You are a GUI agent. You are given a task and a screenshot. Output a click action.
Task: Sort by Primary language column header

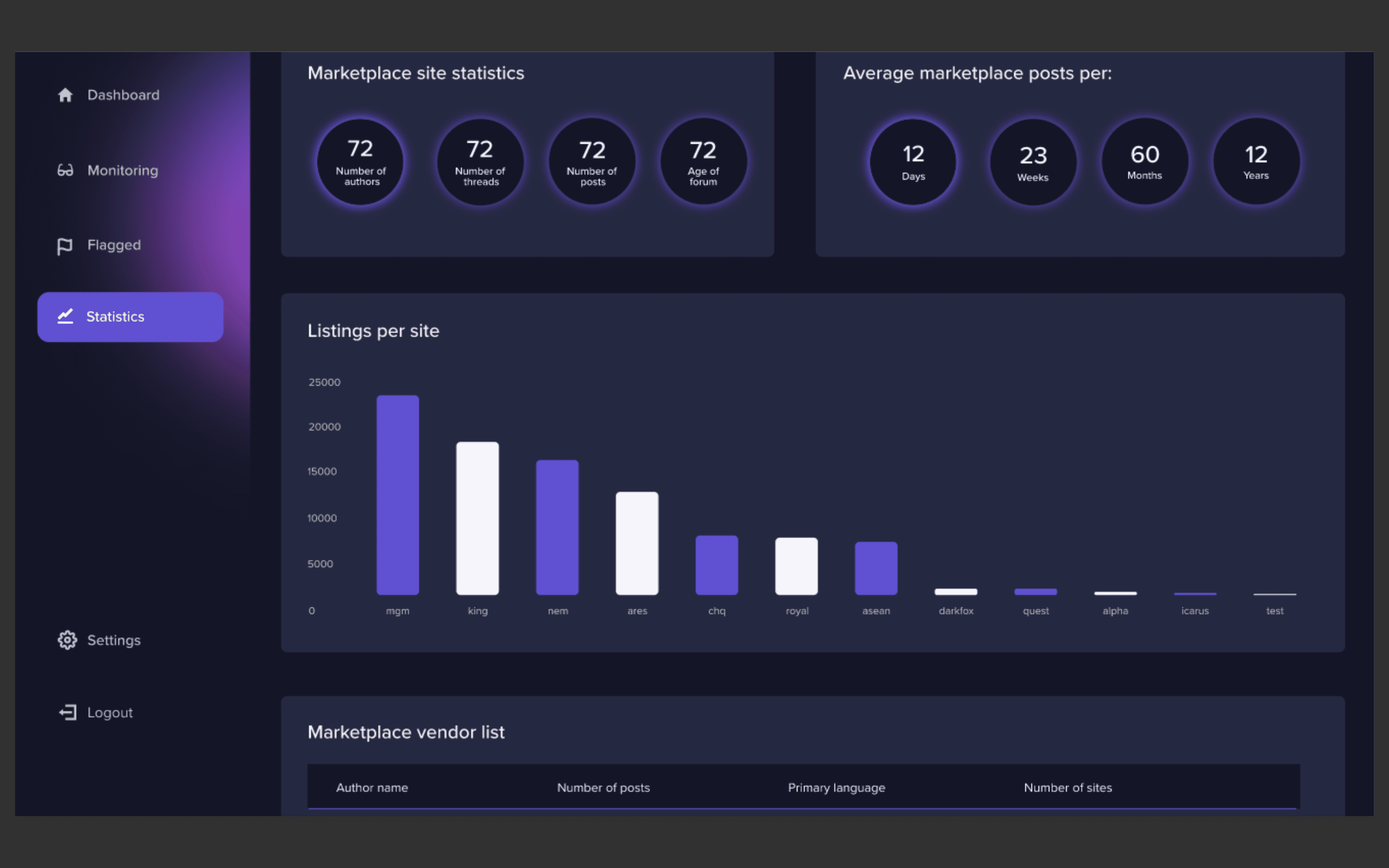[836, 788]
